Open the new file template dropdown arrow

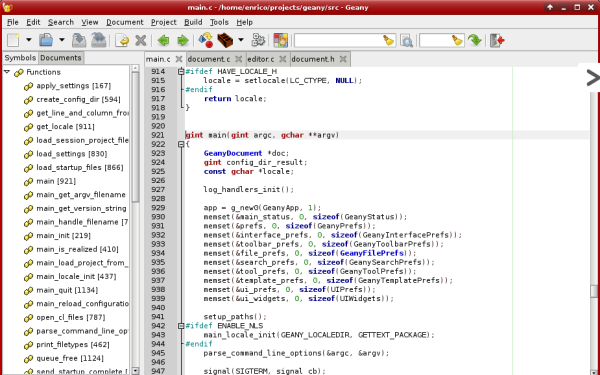[x=29, y=40]
